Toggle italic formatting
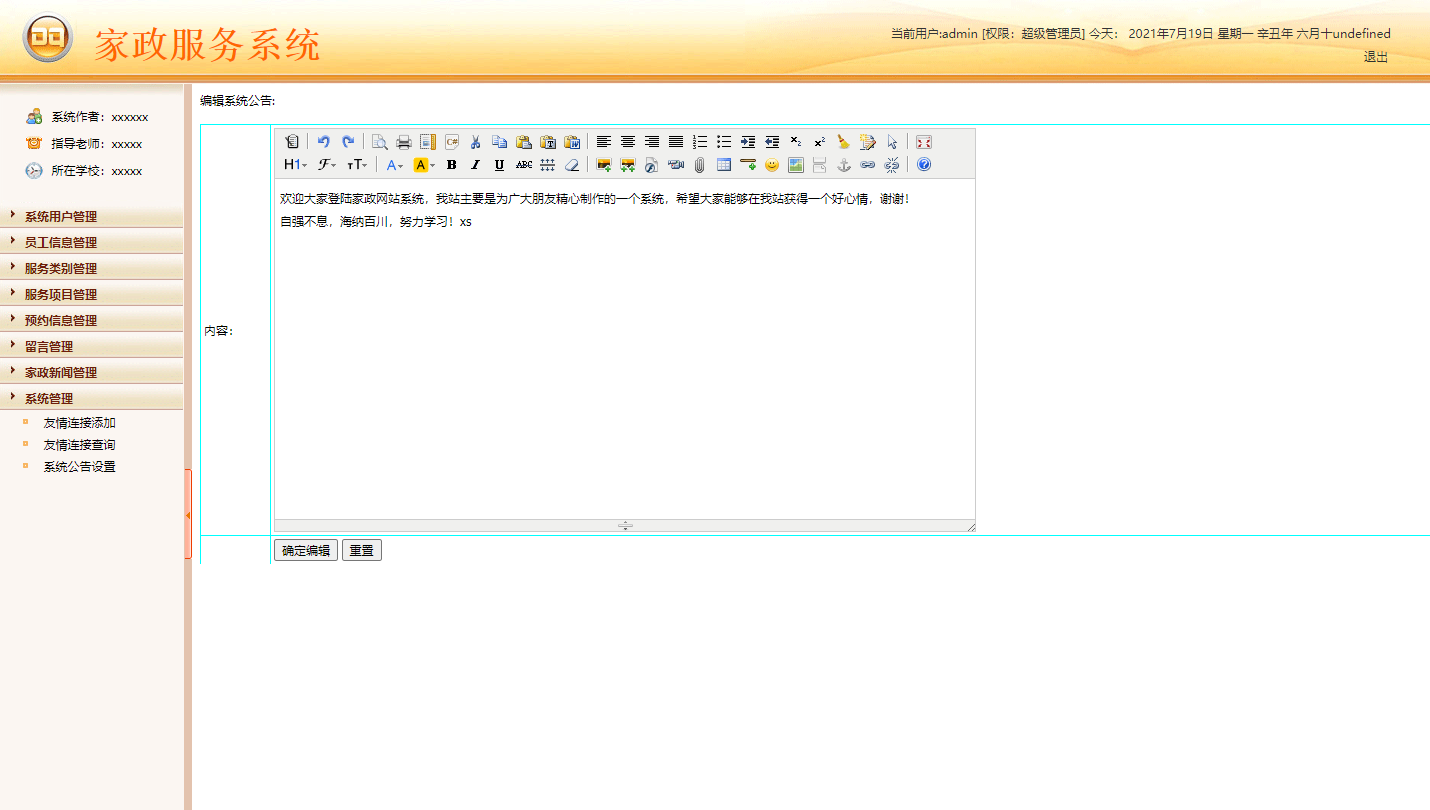Screen dimensions: 1430x810 (x=476, y=165)
